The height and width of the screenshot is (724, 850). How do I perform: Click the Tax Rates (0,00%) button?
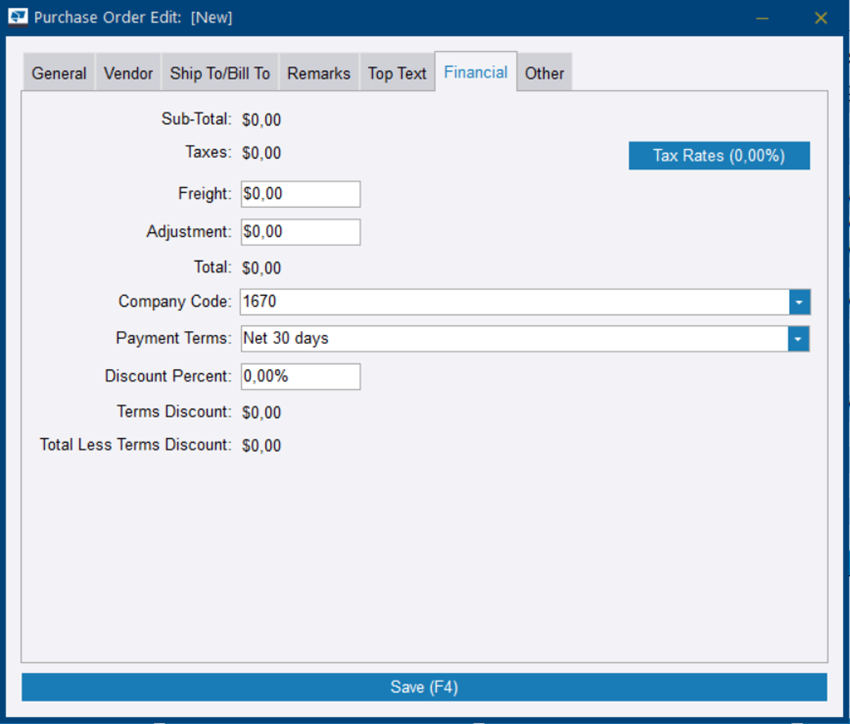click(x=719, y=156)
